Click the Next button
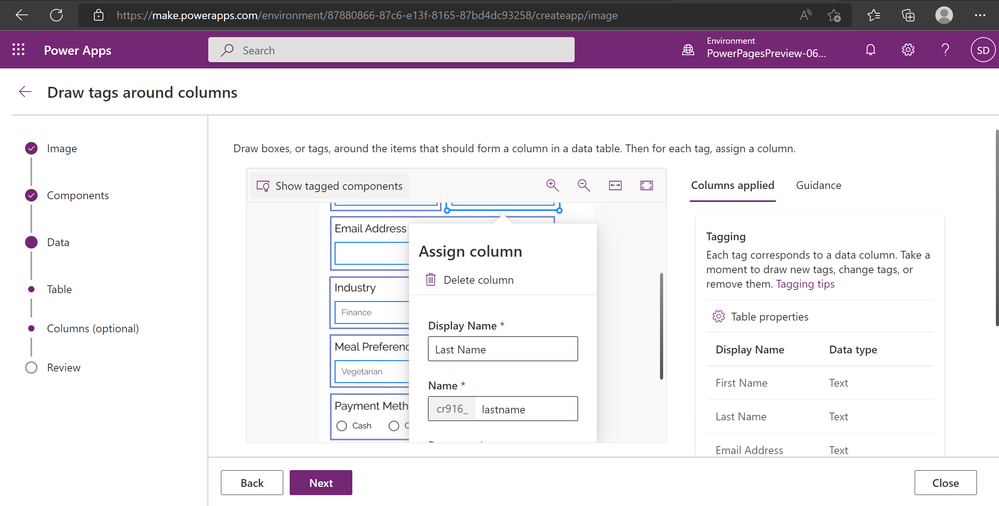This screenshot has width=999, height=506. pyautogui.click(x=320, y=483)
